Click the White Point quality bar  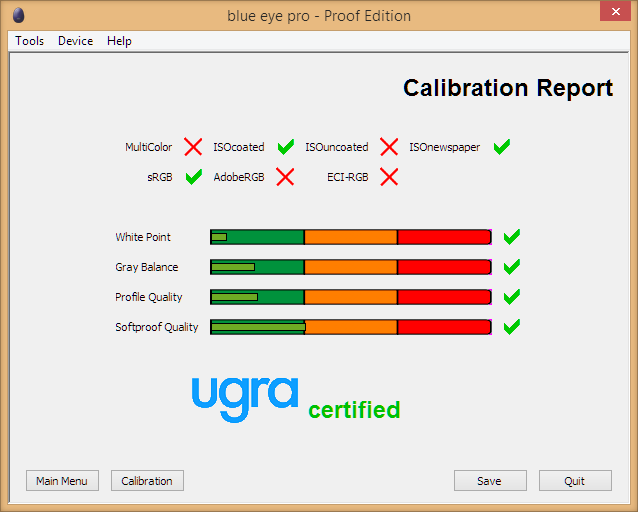click(350, 237)
